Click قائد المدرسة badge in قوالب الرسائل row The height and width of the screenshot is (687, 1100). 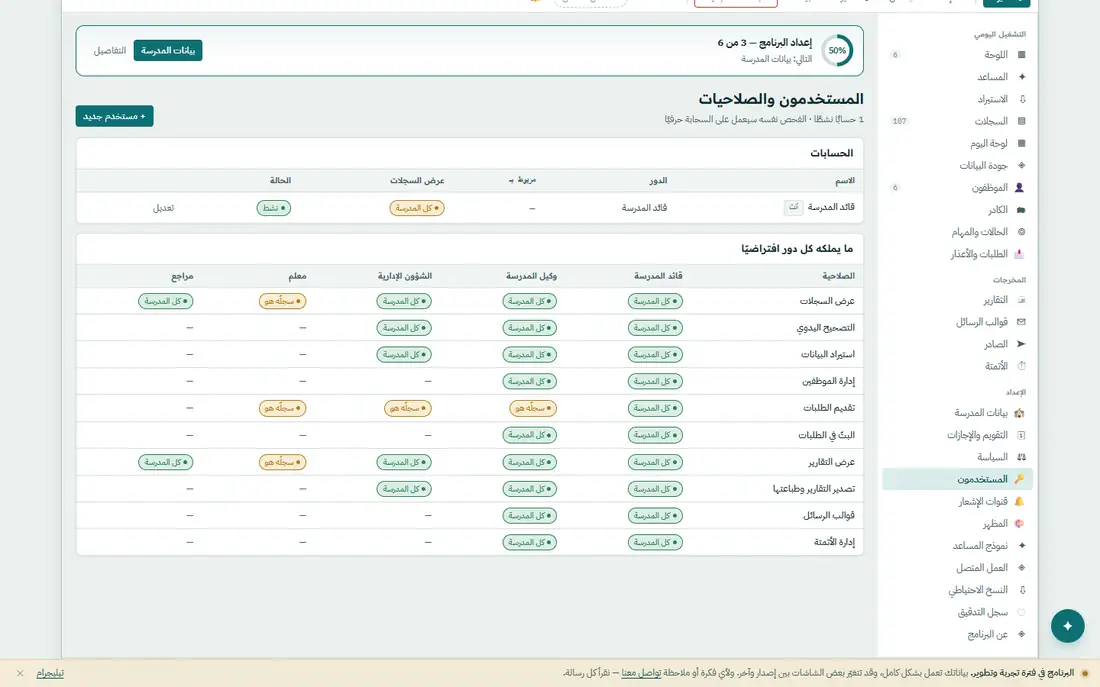coord(655,515)
